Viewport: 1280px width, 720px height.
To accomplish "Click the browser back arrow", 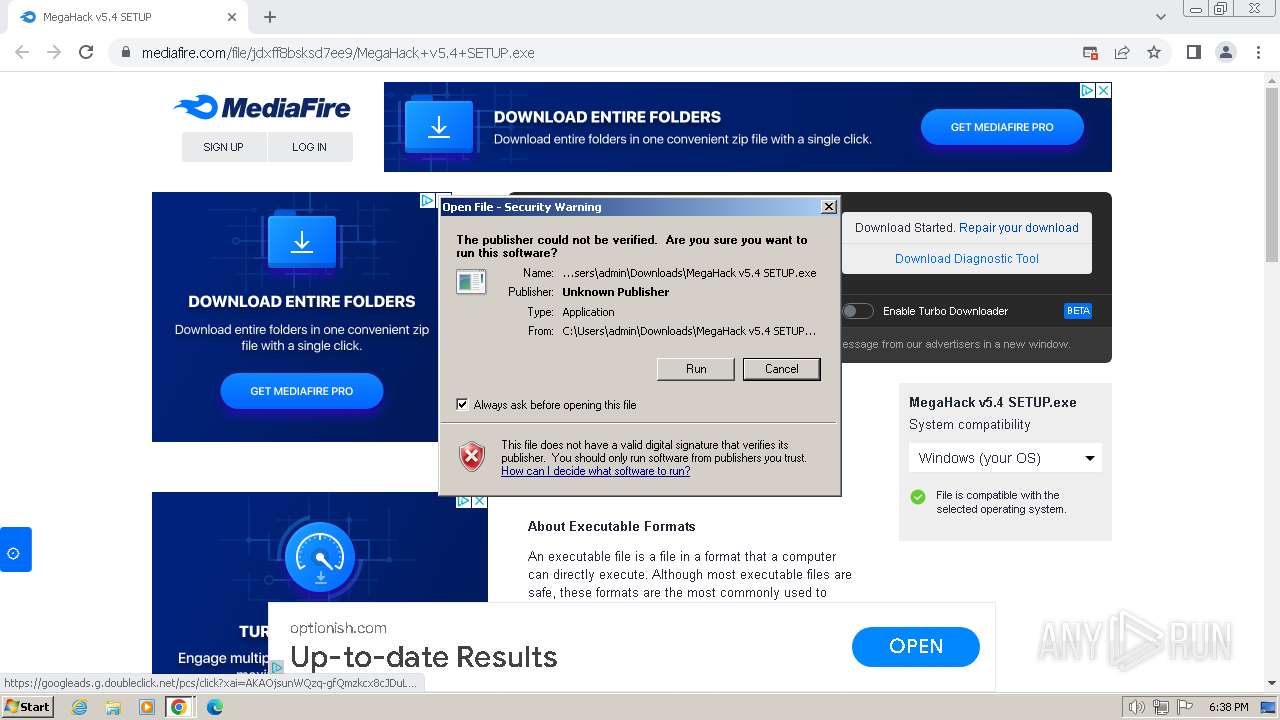I will 22,52.
